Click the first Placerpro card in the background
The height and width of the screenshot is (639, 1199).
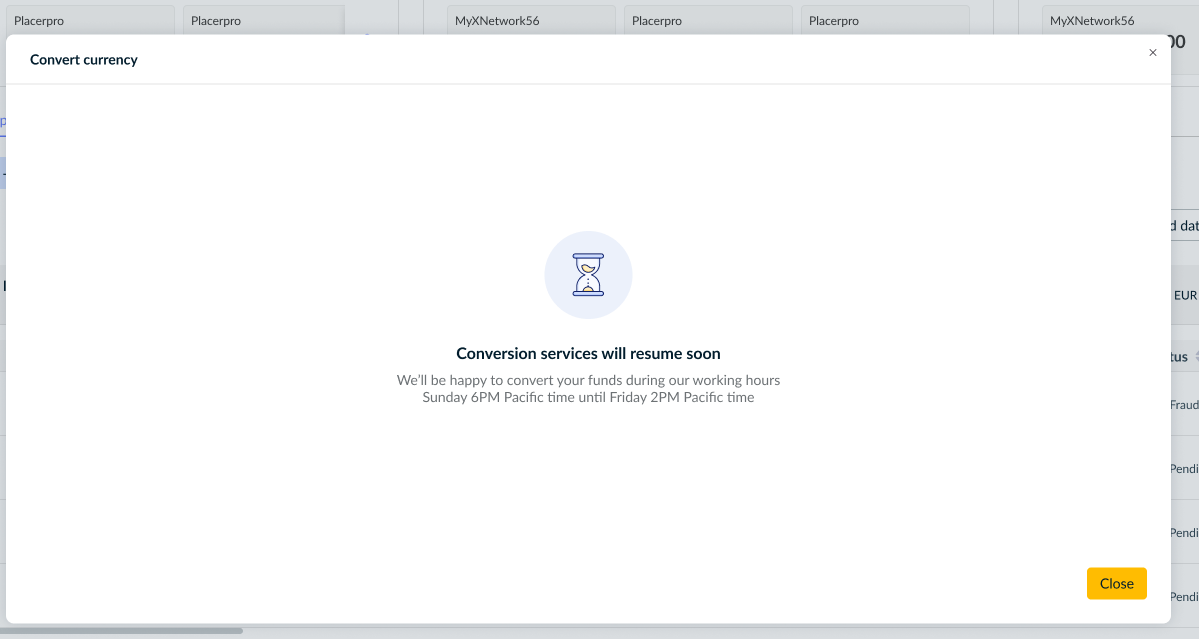coord(90,21)
